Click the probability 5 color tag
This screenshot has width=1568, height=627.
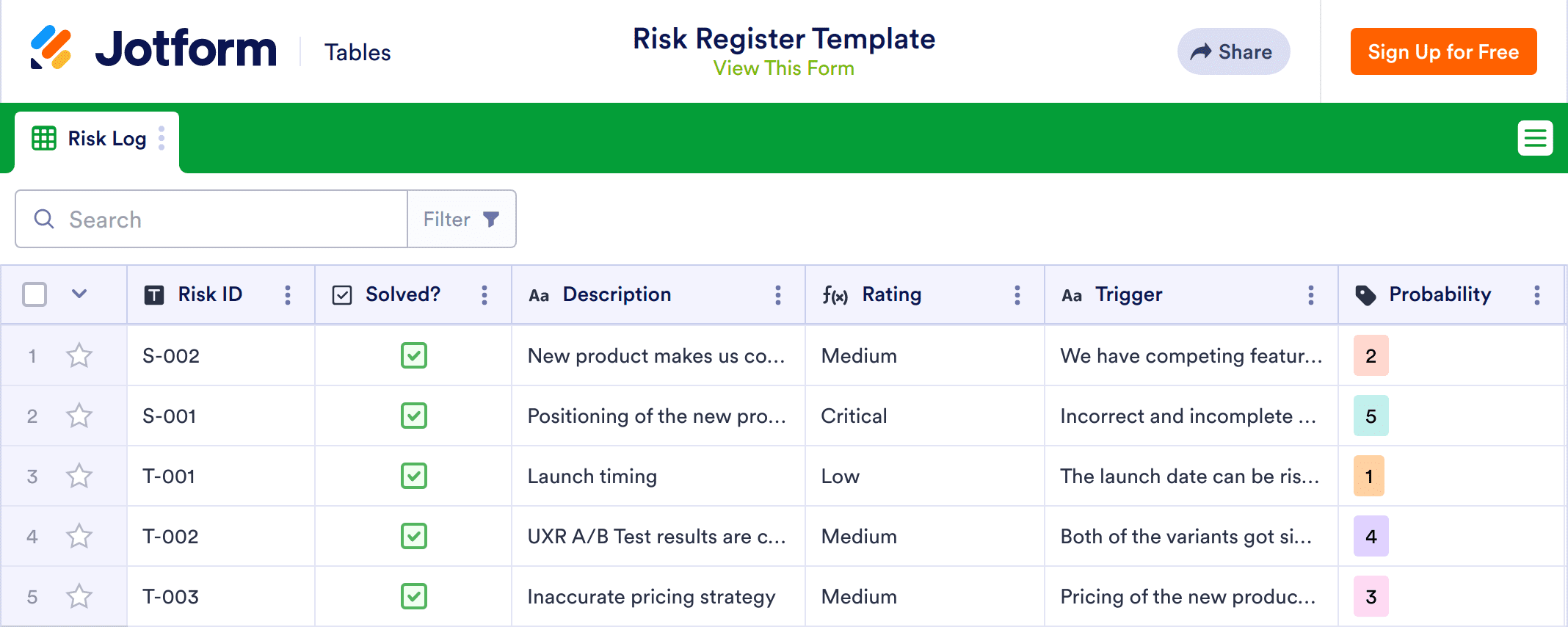coord(1371,416)
